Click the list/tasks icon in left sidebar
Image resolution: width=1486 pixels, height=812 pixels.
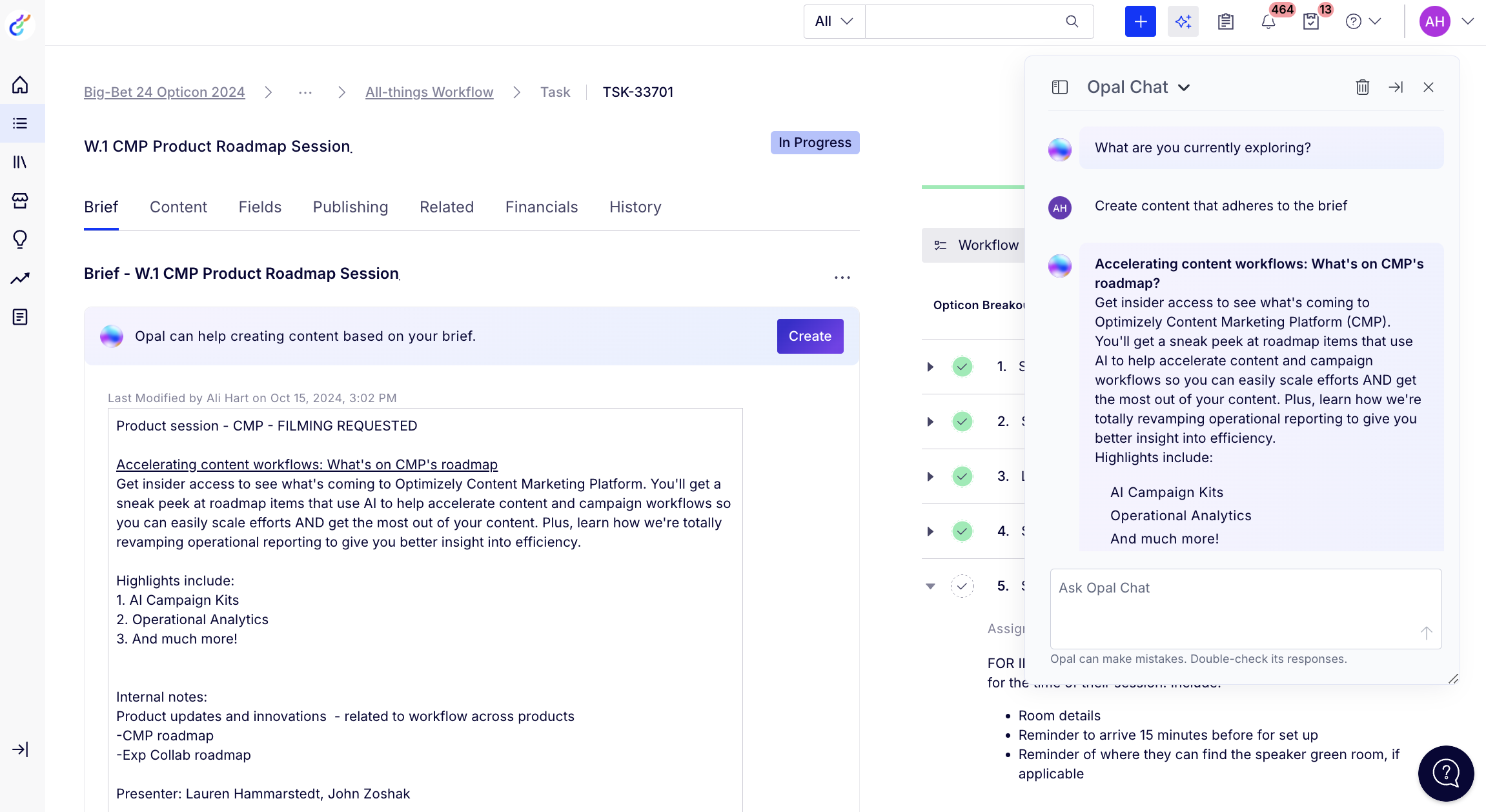coord(20,122)
